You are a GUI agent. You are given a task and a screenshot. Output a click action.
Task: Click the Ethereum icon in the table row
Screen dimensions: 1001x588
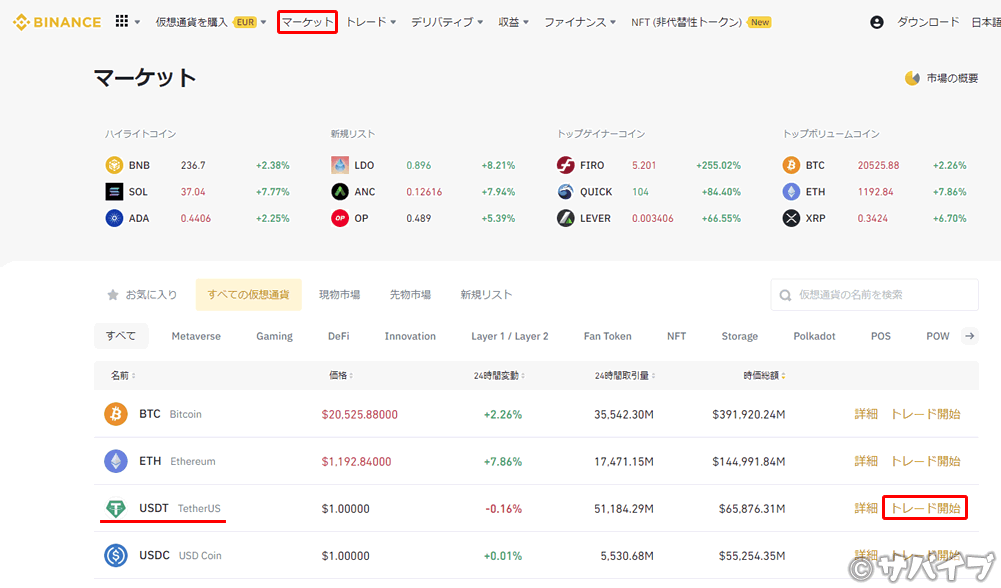pyautogui.click(x=116, y=461)
